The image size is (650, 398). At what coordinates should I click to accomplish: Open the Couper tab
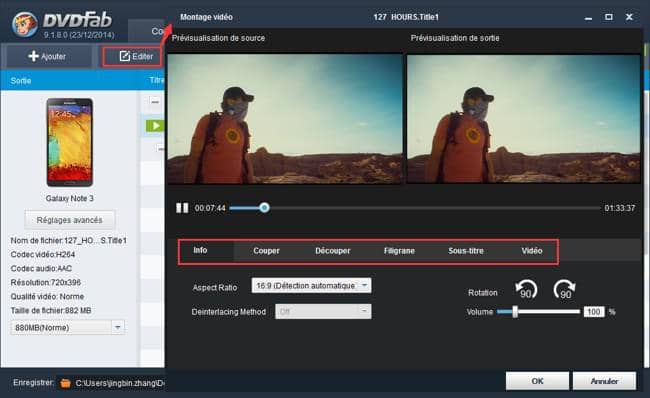(x=266, y=251)
